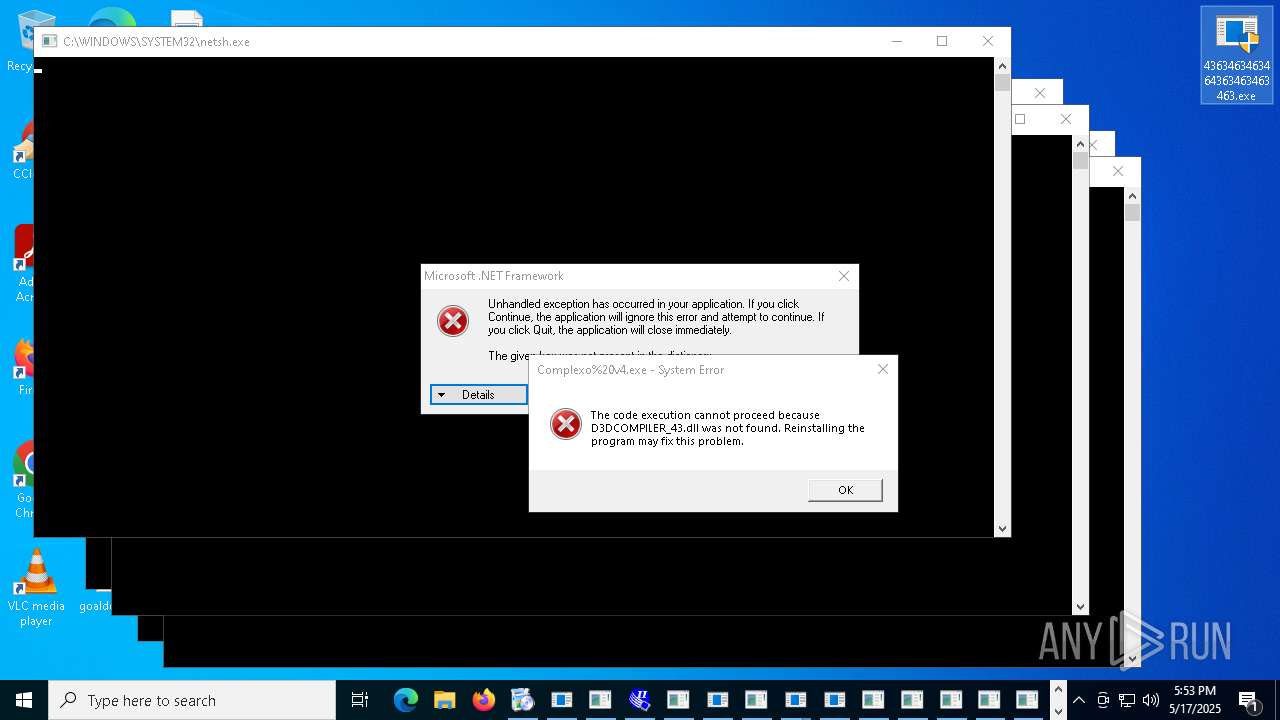The height and width of the screenshot is (720, 1280).
Task: Click the D3DCOMPILER_43.dll error message text
Action: click(x=728, y=428)
